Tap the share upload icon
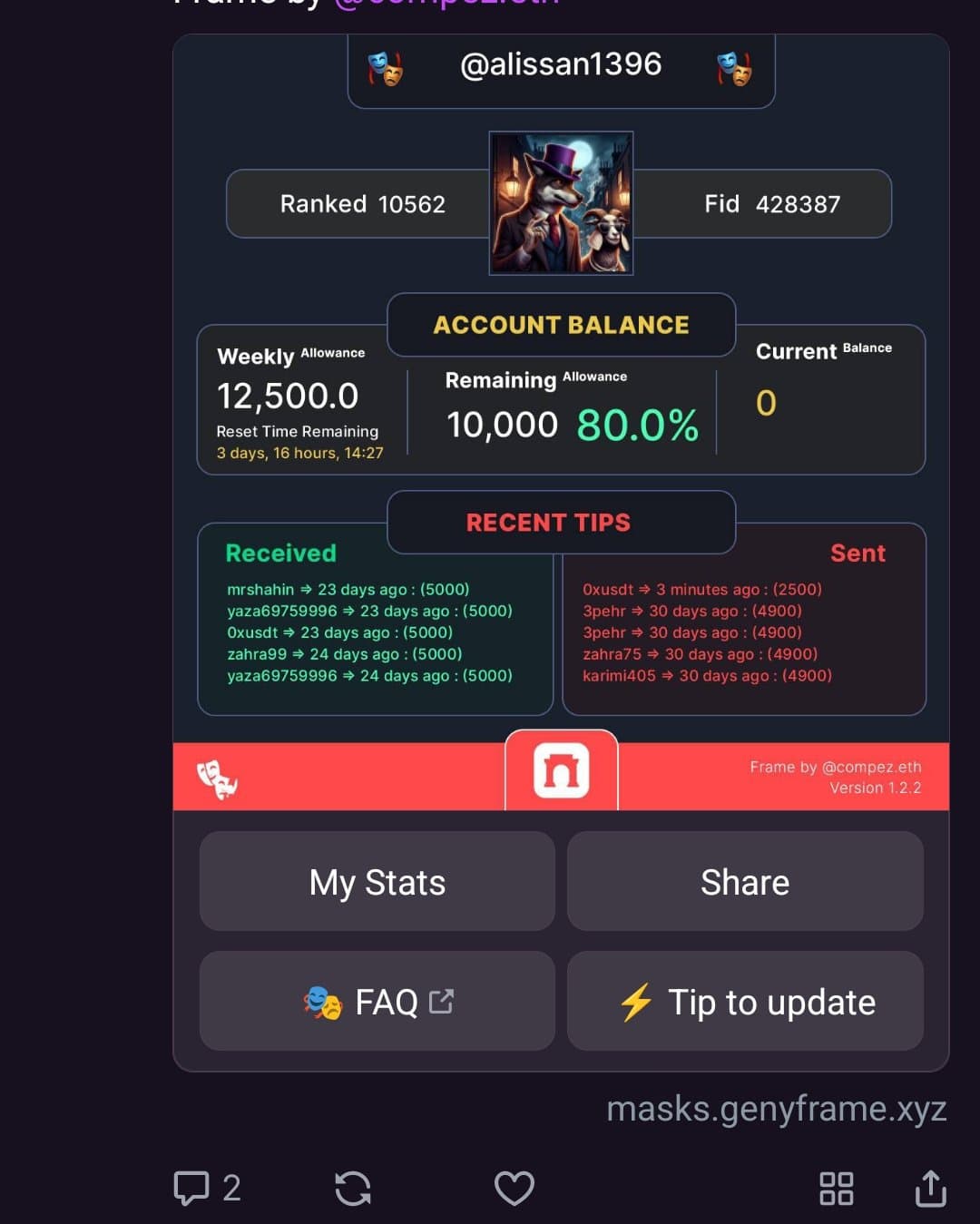 [930, 1188]
